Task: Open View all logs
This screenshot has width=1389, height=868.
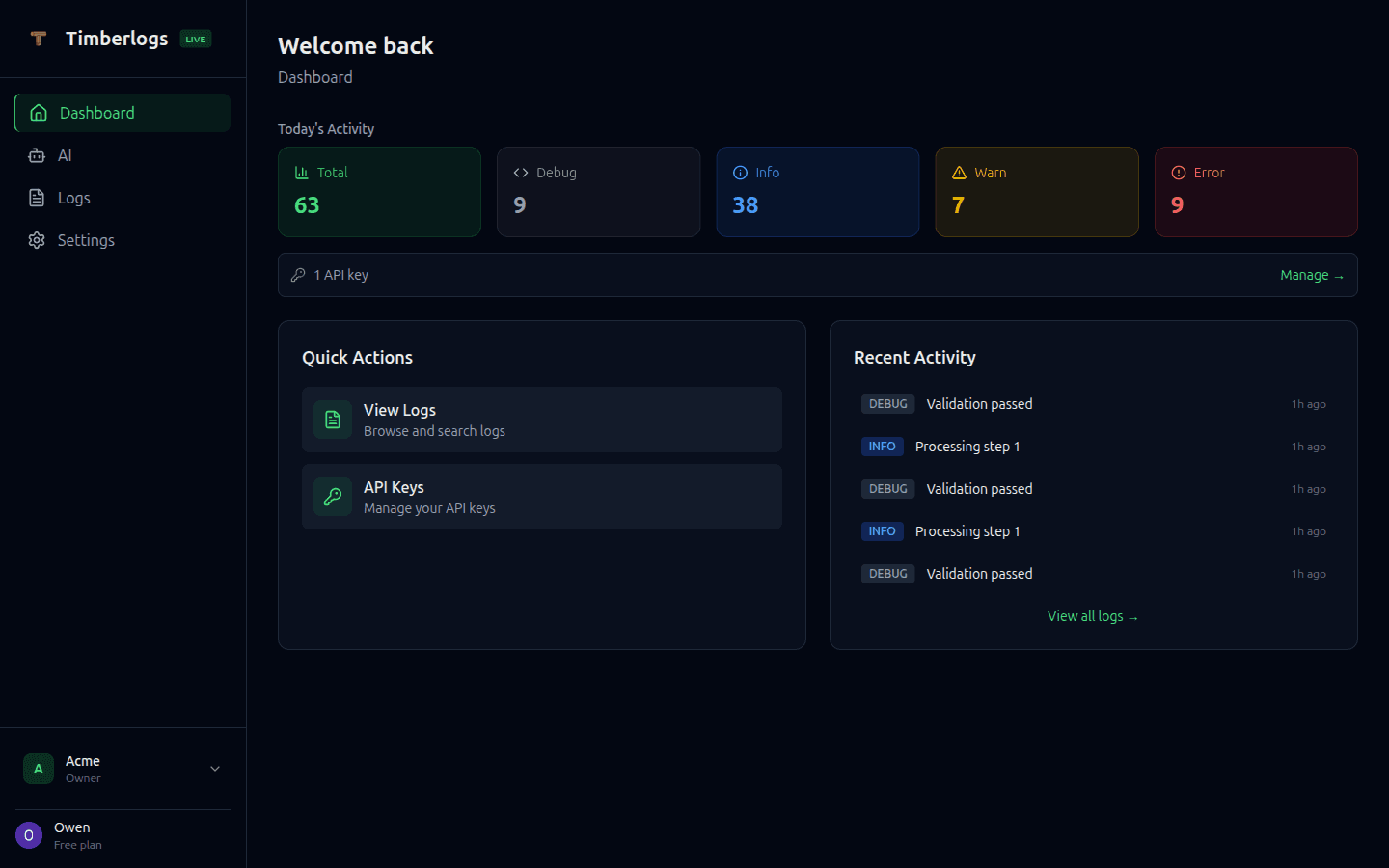Action: click(1093, 615)
